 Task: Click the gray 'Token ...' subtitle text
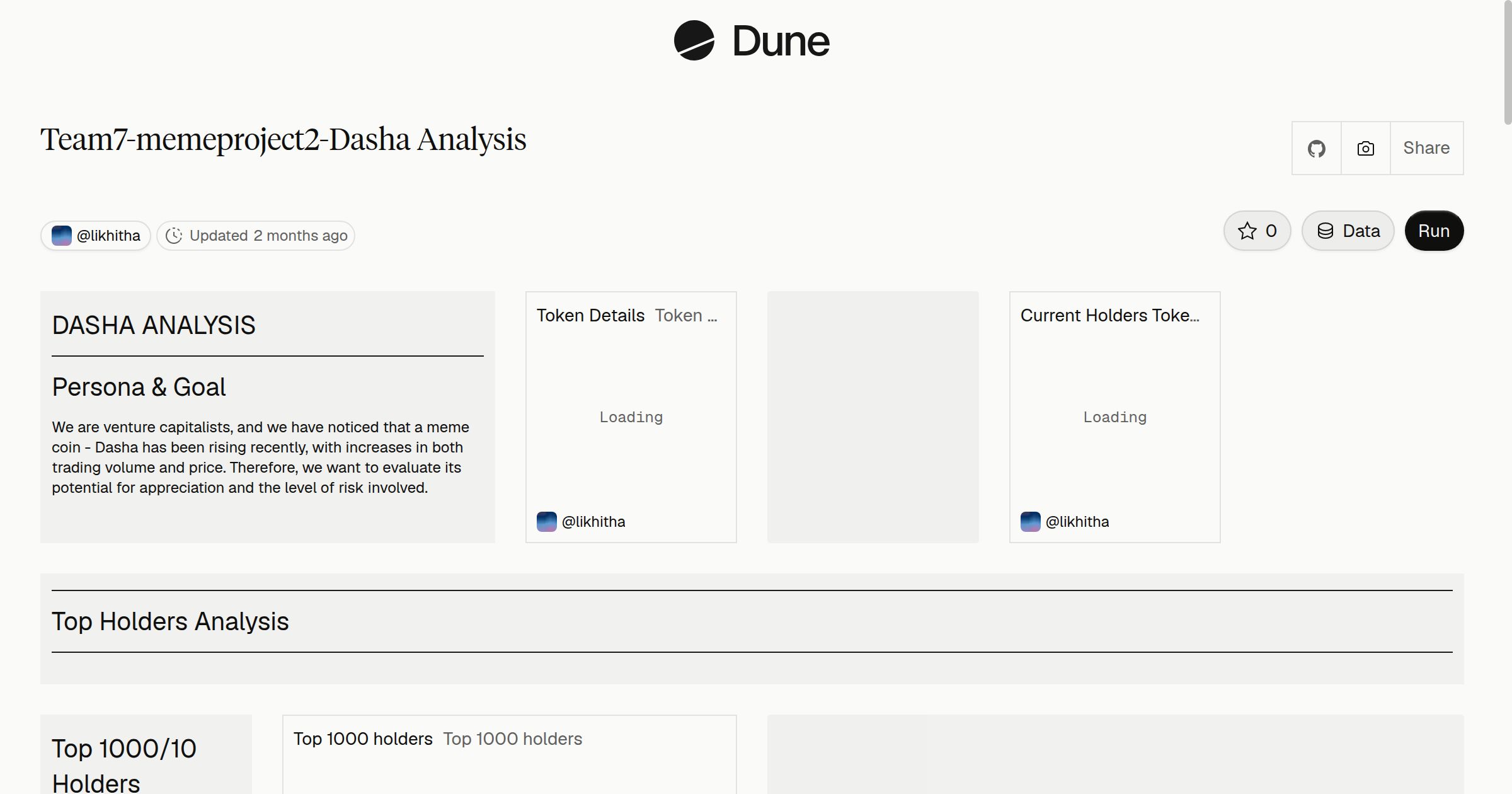686,315
